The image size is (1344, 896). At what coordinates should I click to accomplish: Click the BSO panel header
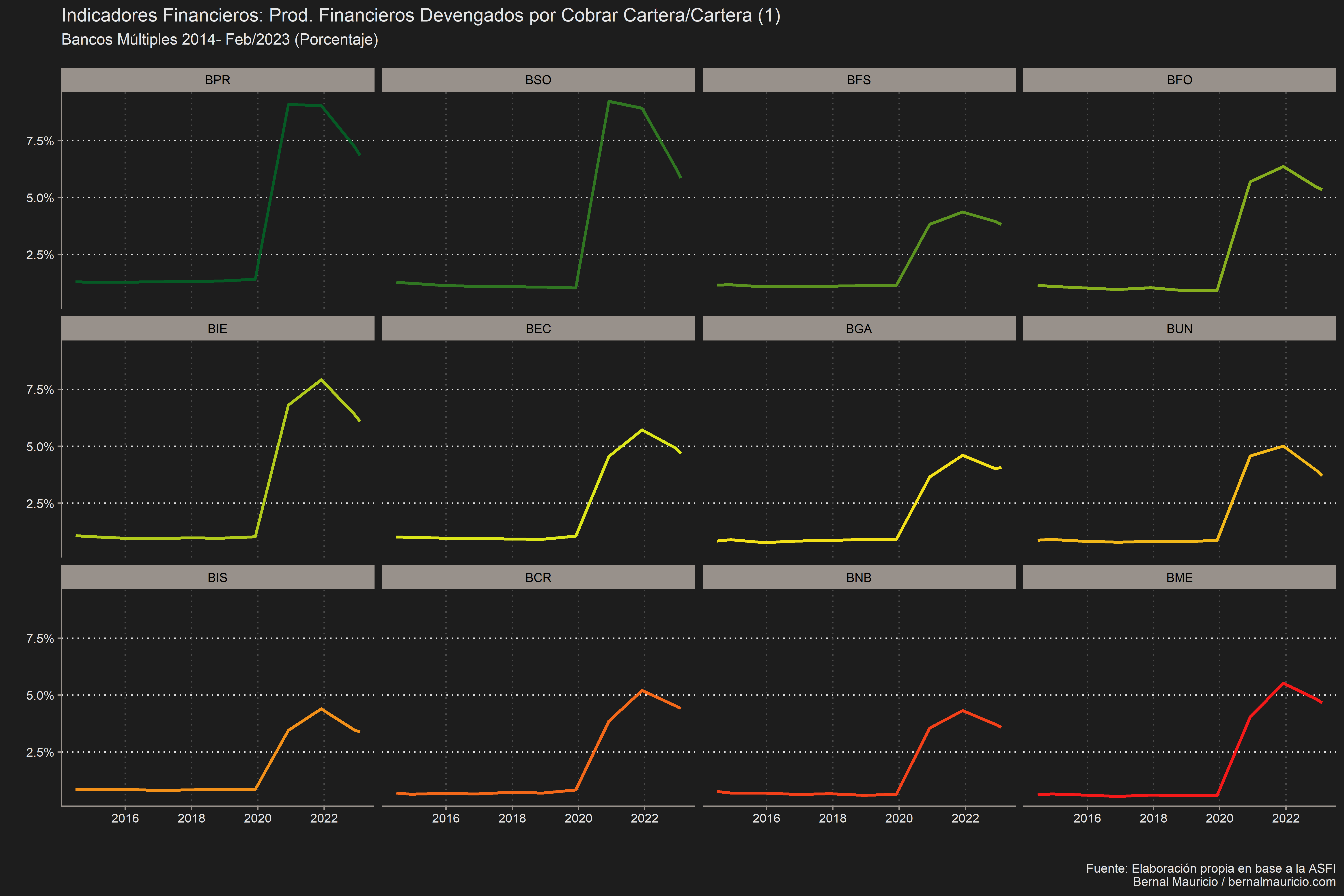[x=538, y=80]
